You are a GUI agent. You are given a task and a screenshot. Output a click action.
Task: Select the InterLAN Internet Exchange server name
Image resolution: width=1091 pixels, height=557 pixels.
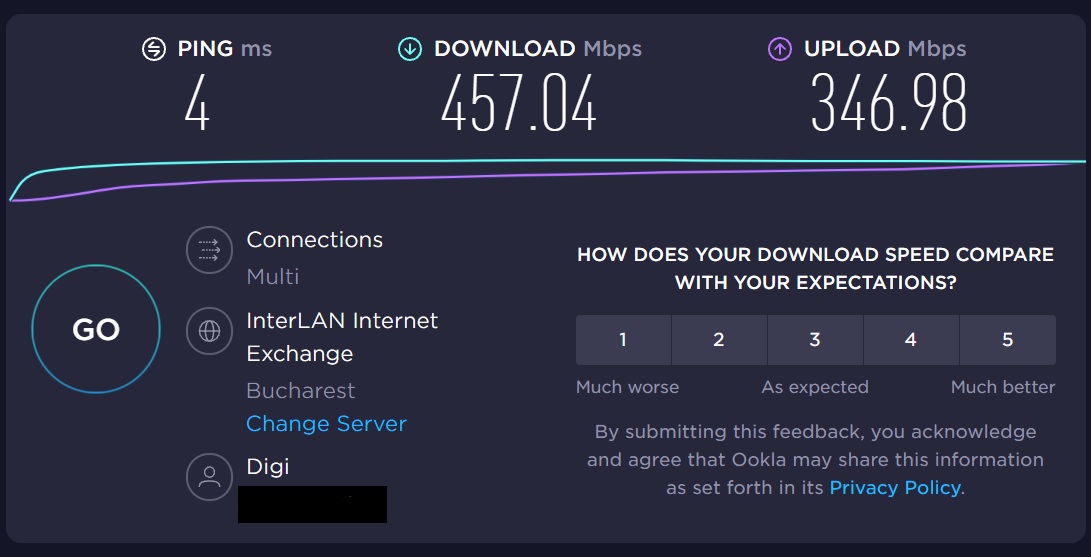(x=342, y=337)
